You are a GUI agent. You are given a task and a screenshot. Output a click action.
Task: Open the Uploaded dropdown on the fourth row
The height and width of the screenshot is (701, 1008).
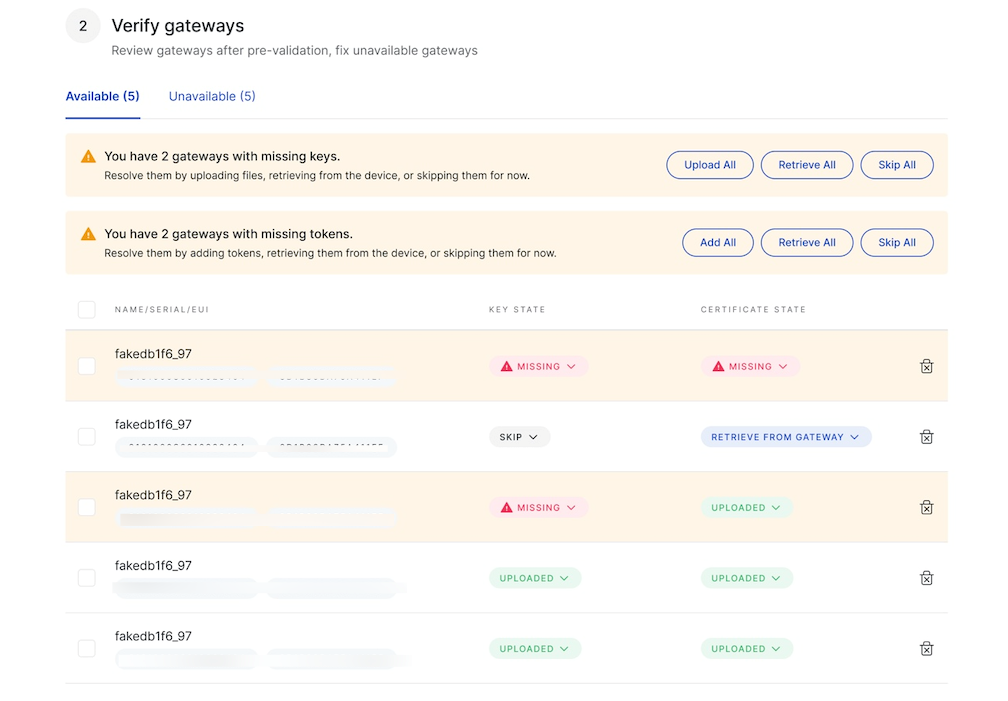(535, 578)
